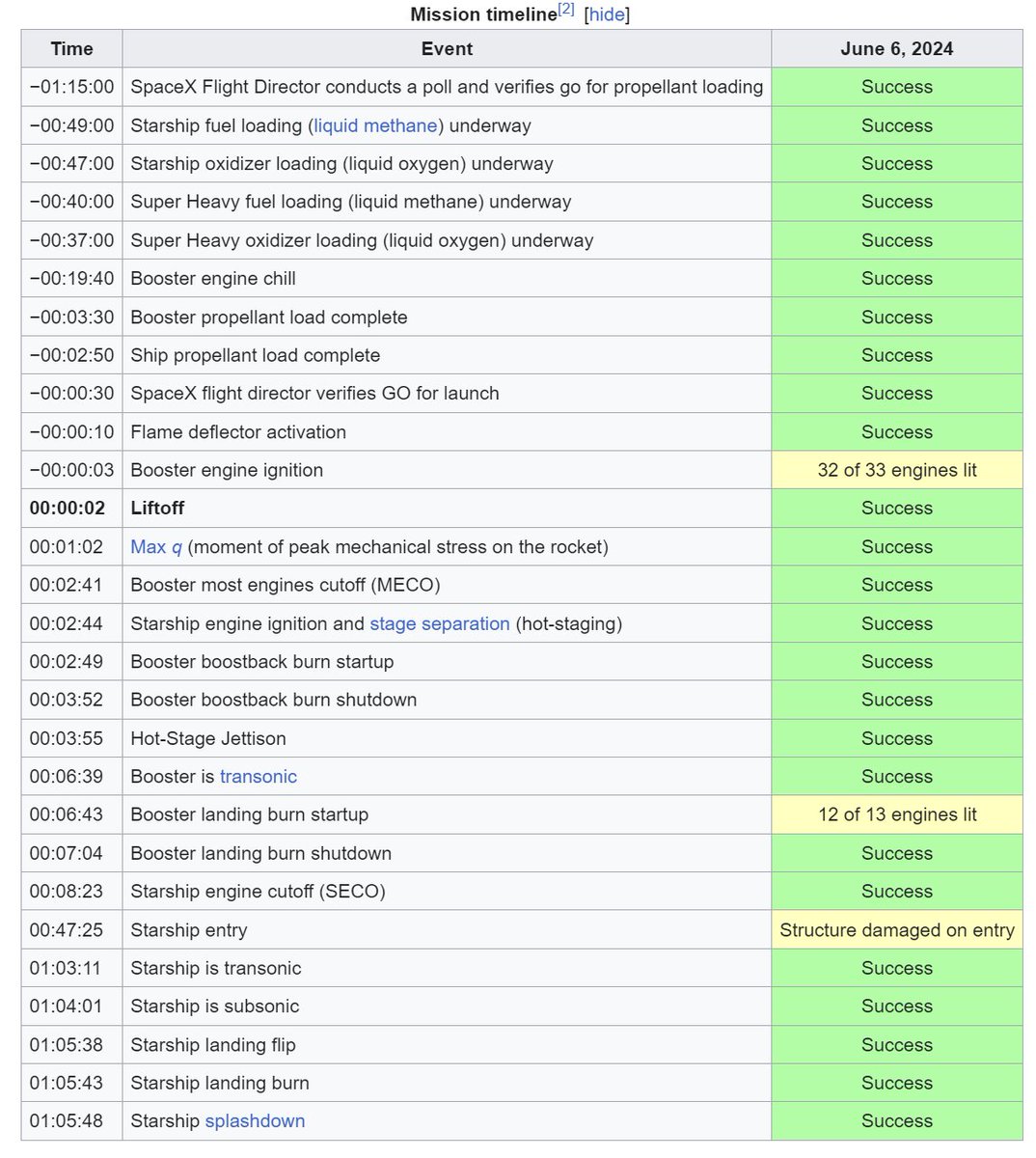Open the splashdown link

click(255, 1121)
